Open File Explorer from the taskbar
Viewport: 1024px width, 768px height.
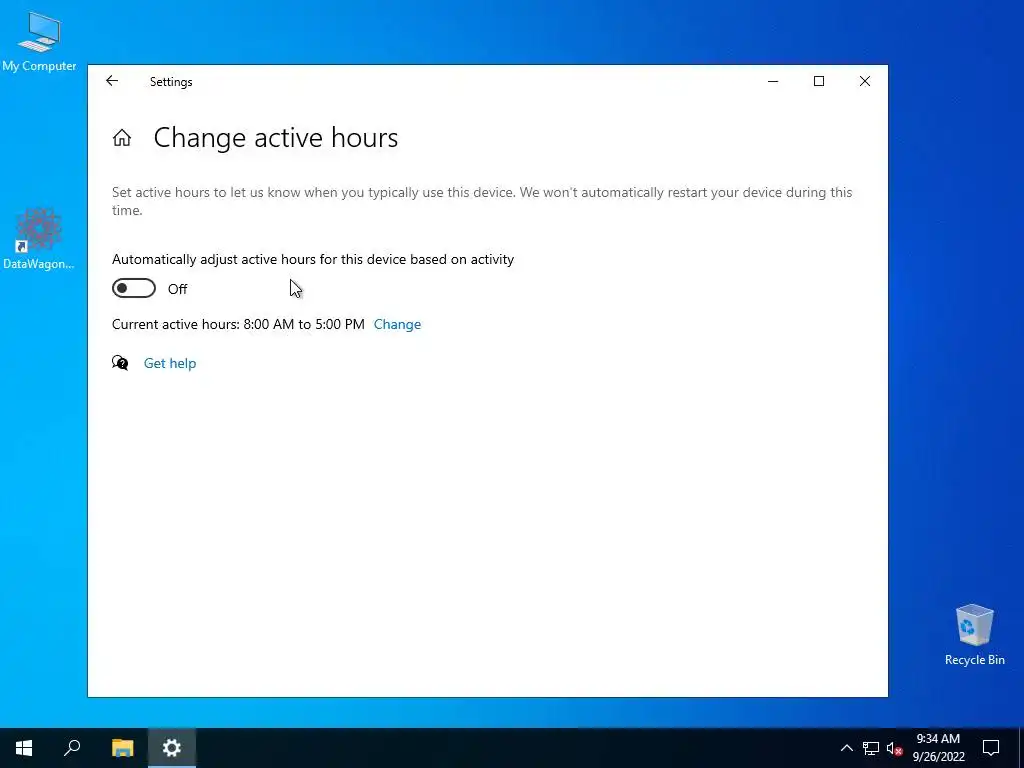coord(122,748)
